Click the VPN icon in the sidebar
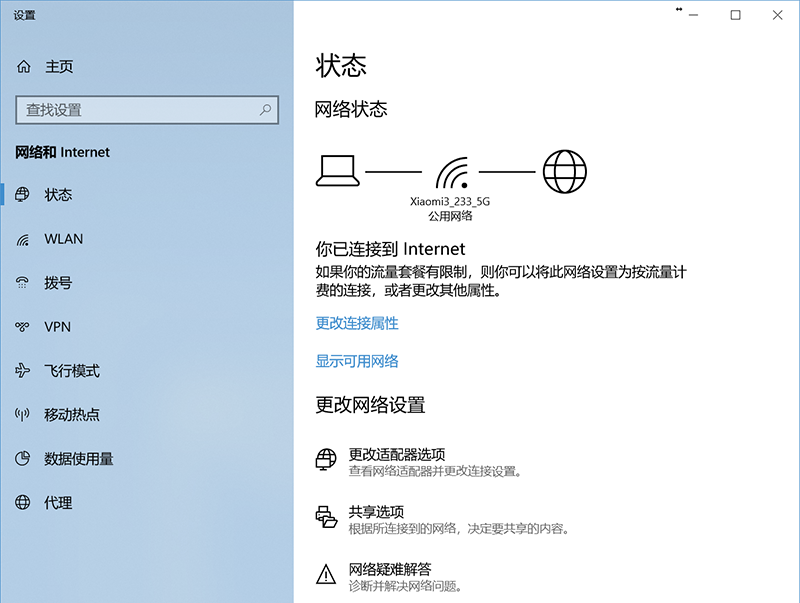This screenshot has width=800, height=603. 22,326
